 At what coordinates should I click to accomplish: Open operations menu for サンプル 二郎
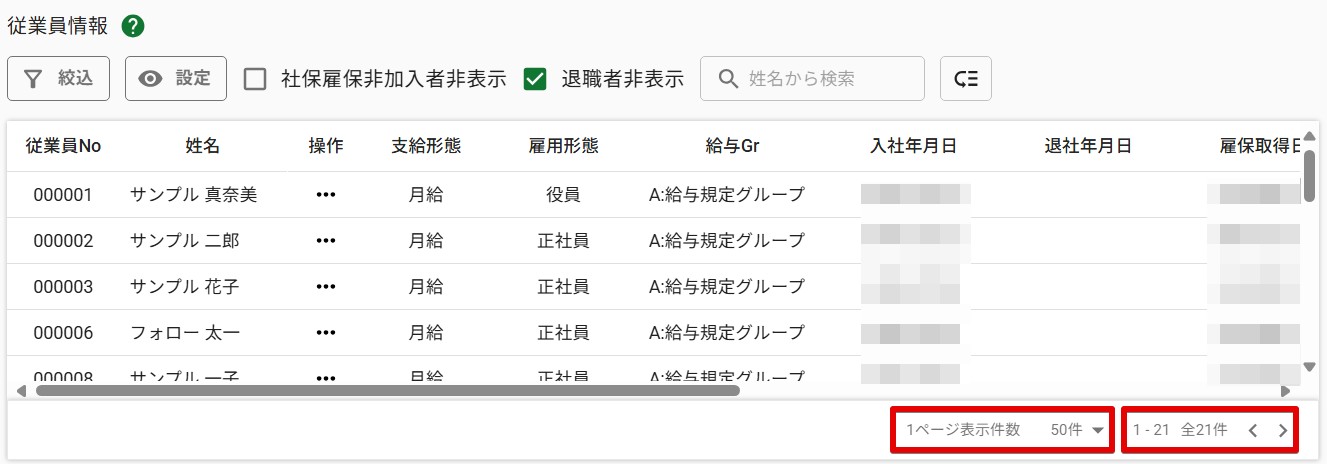[326, 241]
